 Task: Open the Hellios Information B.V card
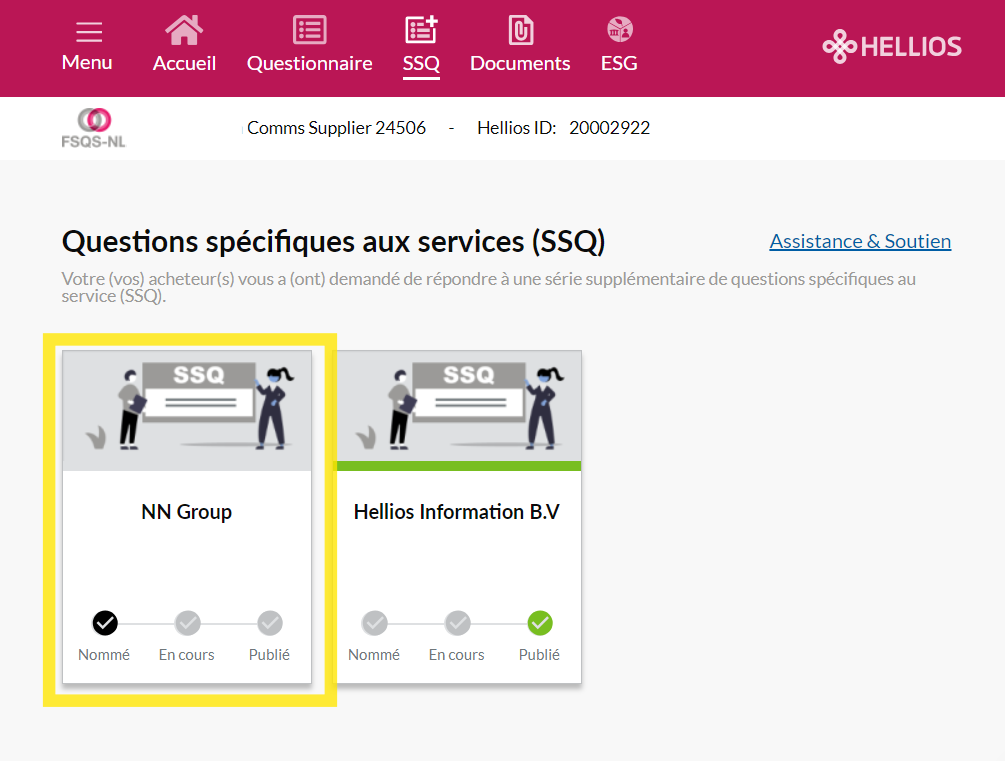point(459,517)
